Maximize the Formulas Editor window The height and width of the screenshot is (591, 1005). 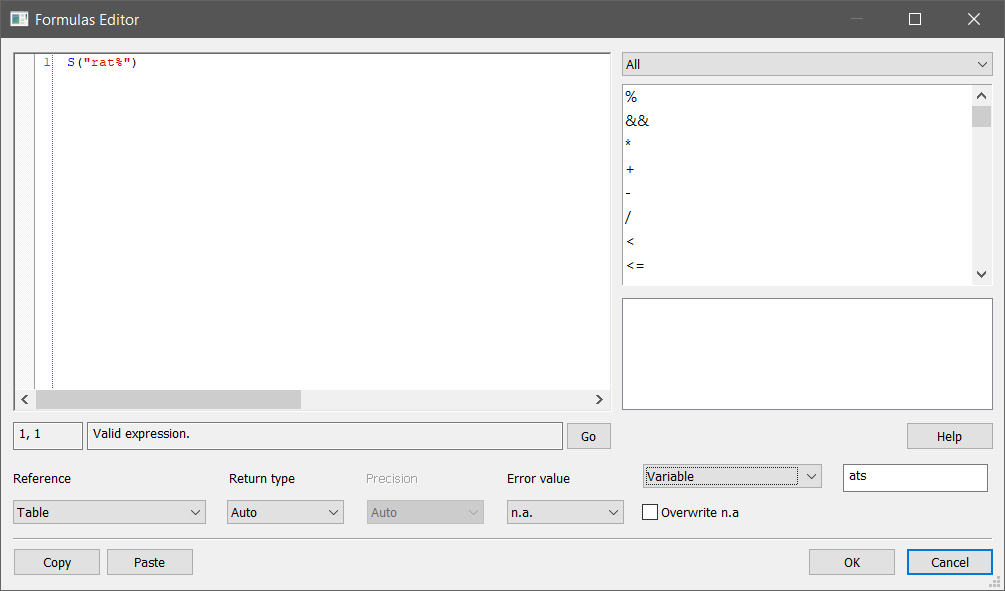point(915,19)
